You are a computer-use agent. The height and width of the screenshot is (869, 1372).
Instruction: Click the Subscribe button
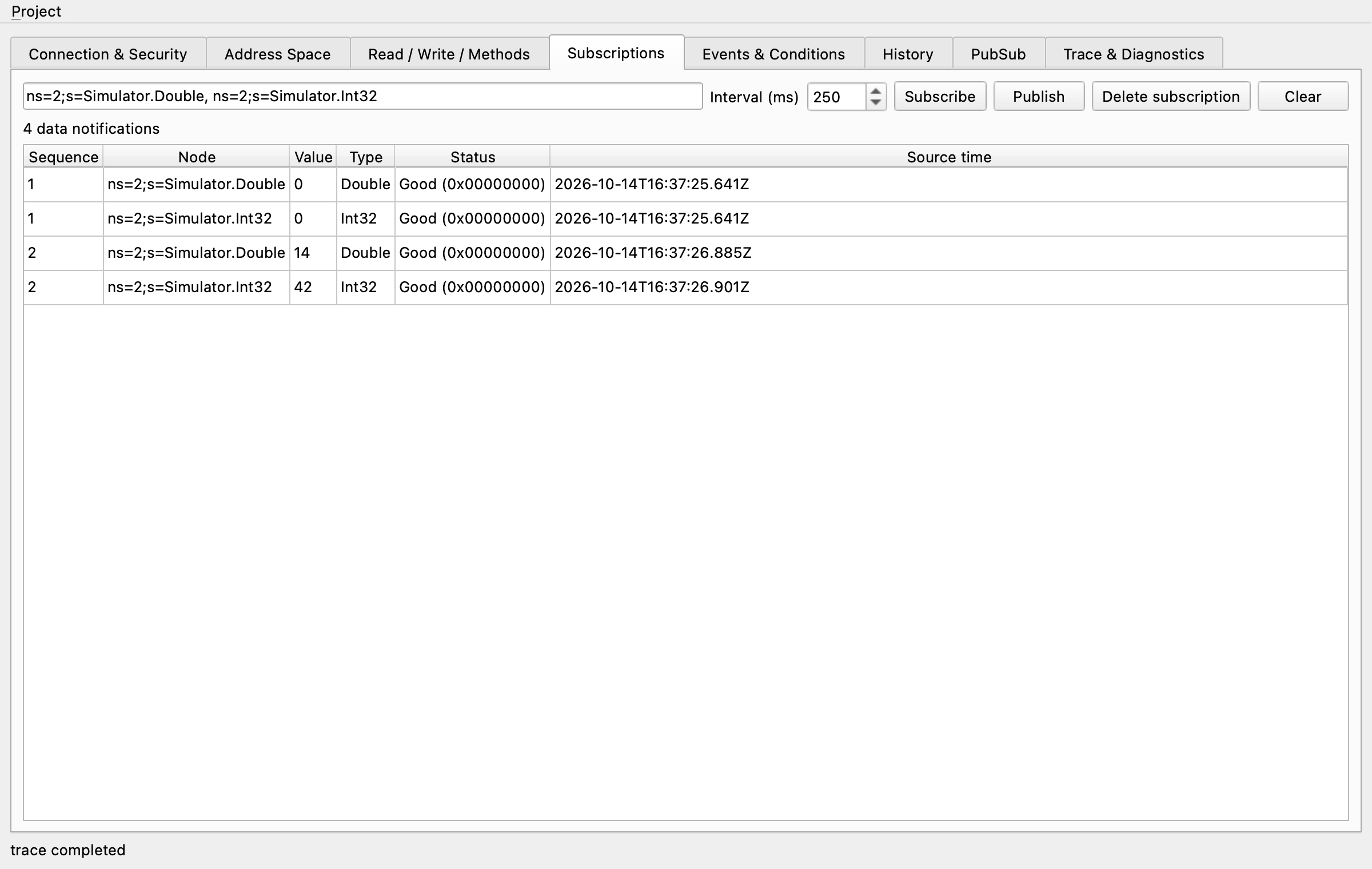(940, 96)
